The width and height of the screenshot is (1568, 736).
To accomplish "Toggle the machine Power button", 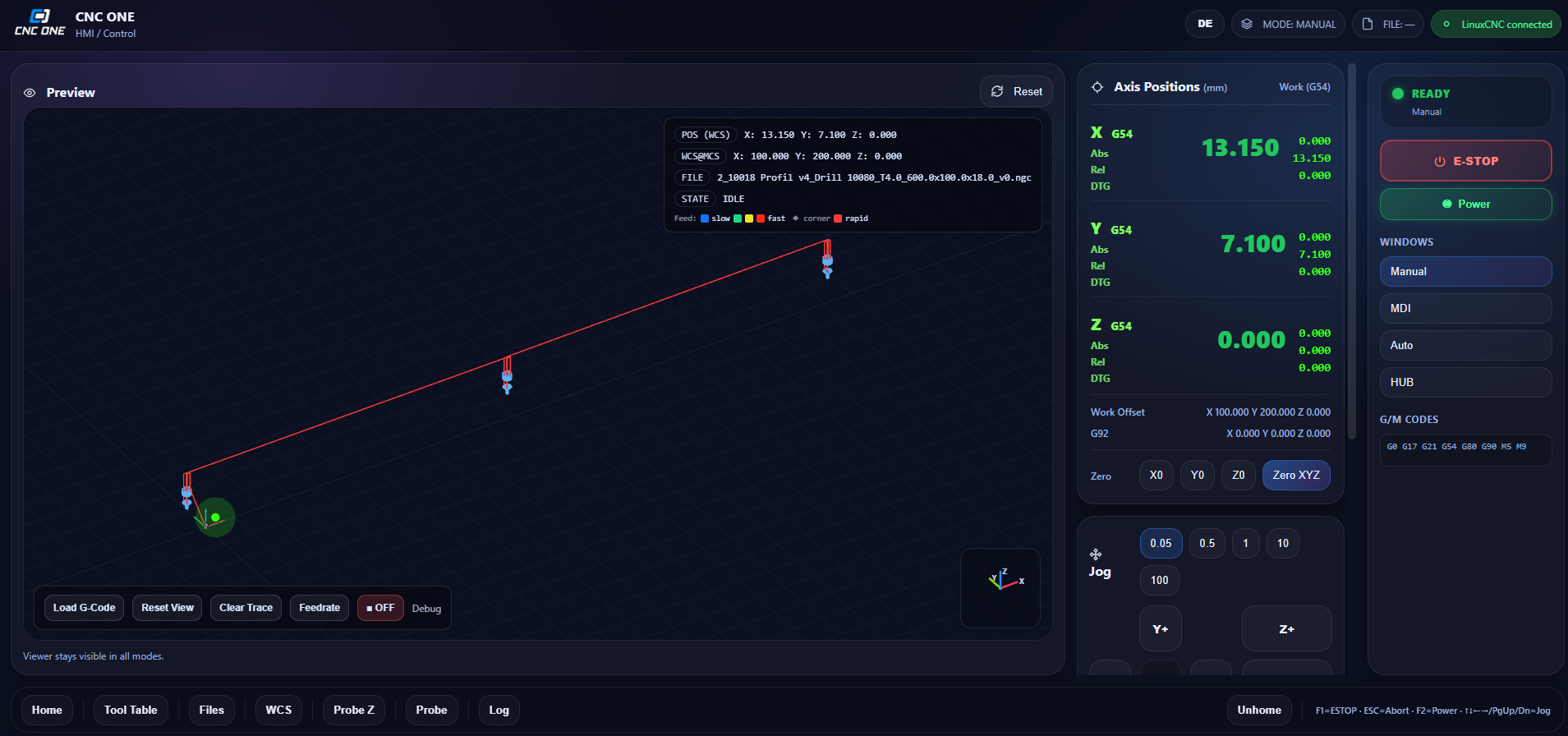I will (1465, 205).
